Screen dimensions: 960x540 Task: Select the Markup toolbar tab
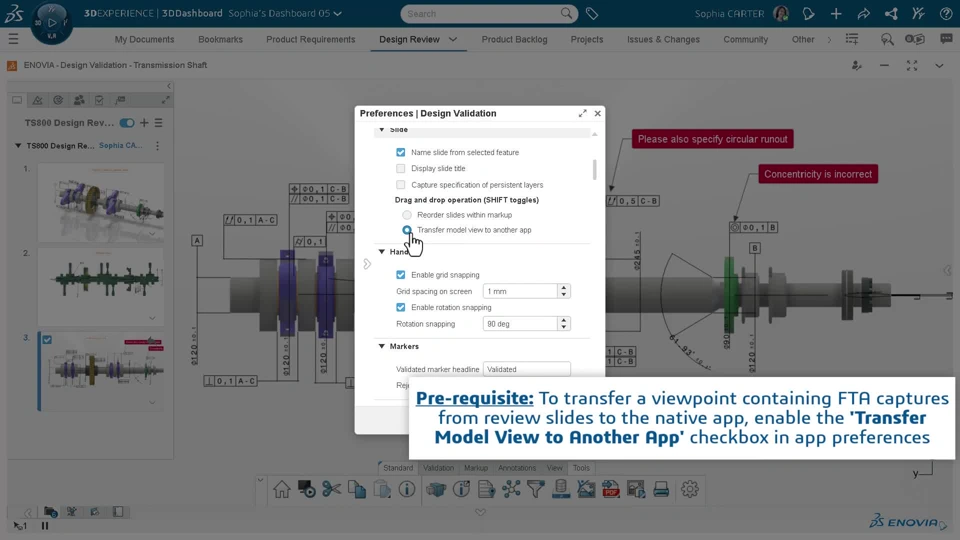(476, 468)
